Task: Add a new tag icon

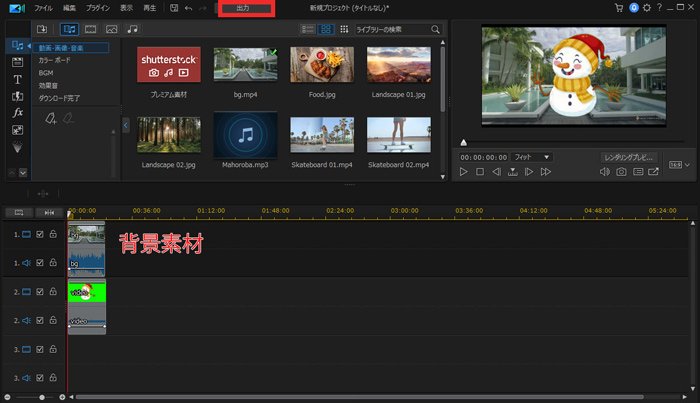Action: 50,118
